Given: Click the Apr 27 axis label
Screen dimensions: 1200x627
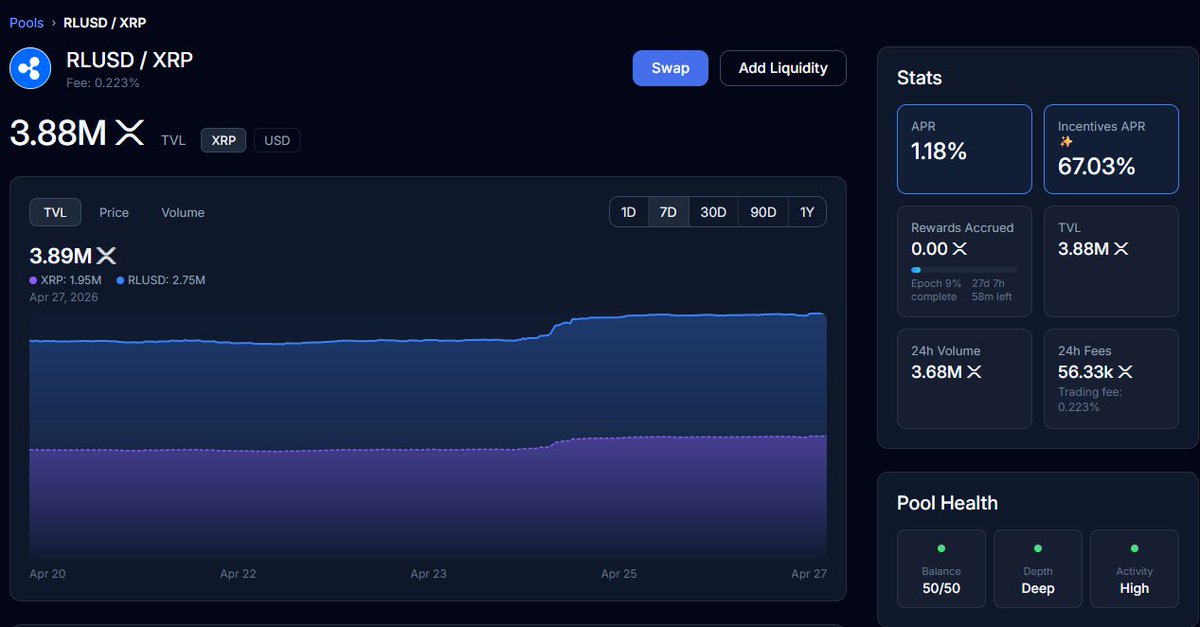Looking at the screenshot, I should coord(808,574).
